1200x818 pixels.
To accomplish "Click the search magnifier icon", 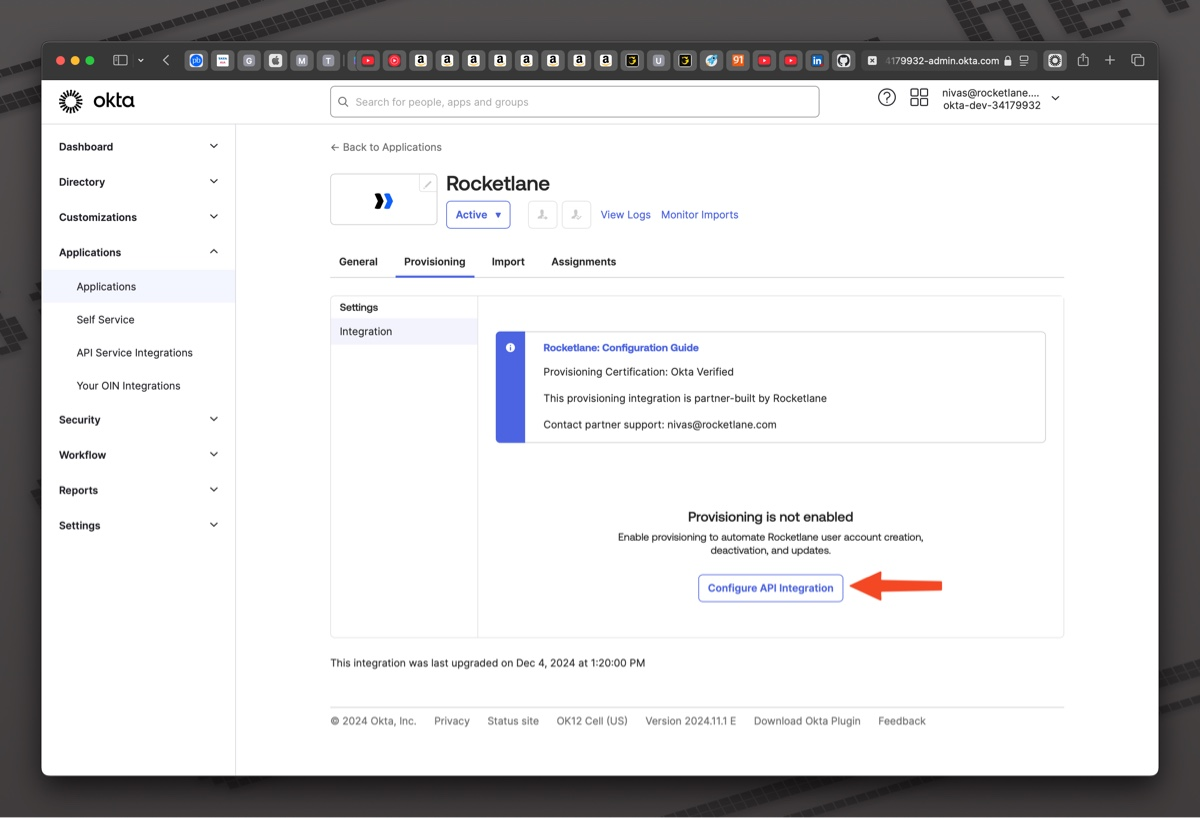I will [344, 102].
